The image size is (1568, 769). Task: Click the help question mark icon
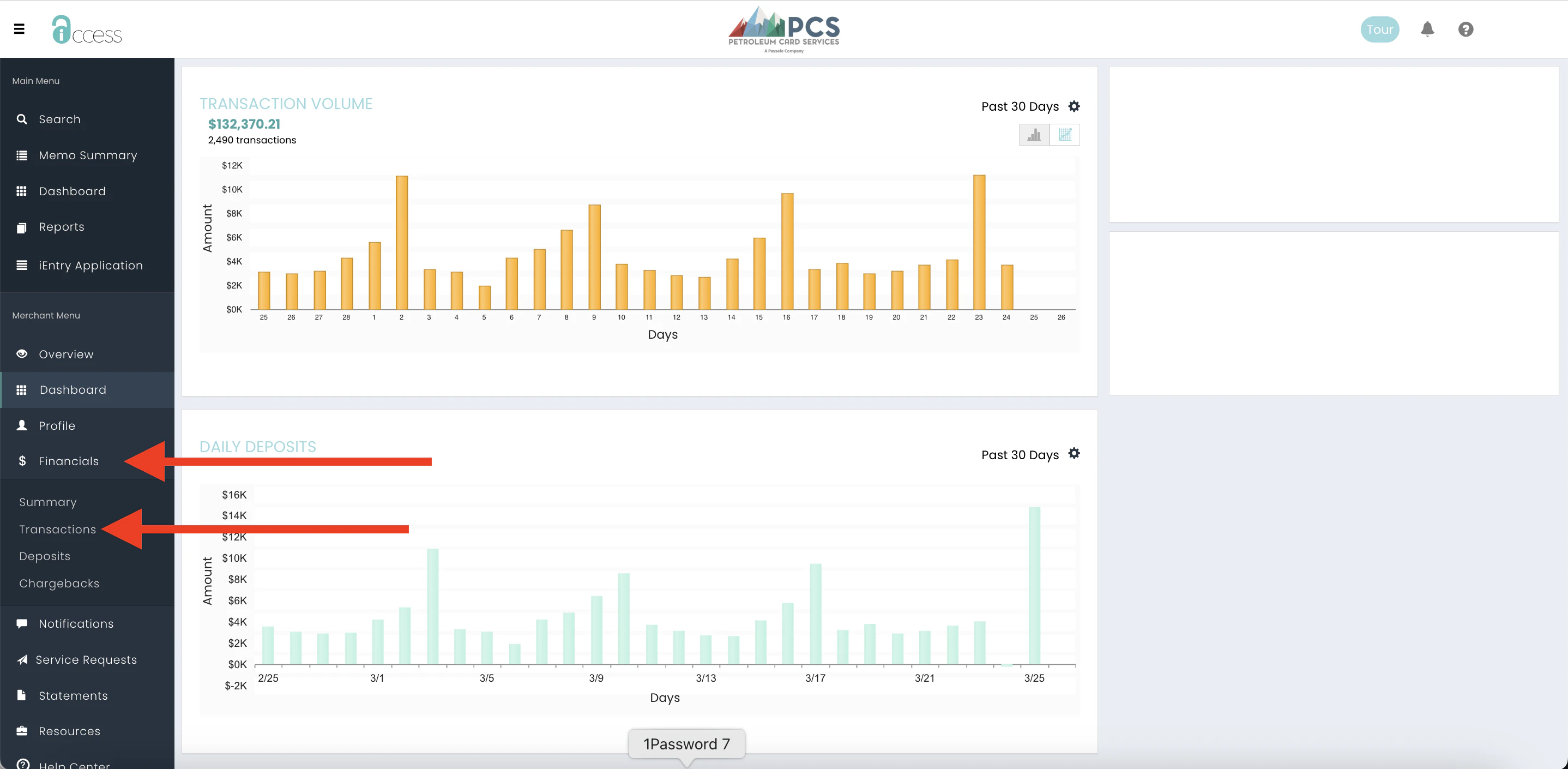tap(1465, 29)
